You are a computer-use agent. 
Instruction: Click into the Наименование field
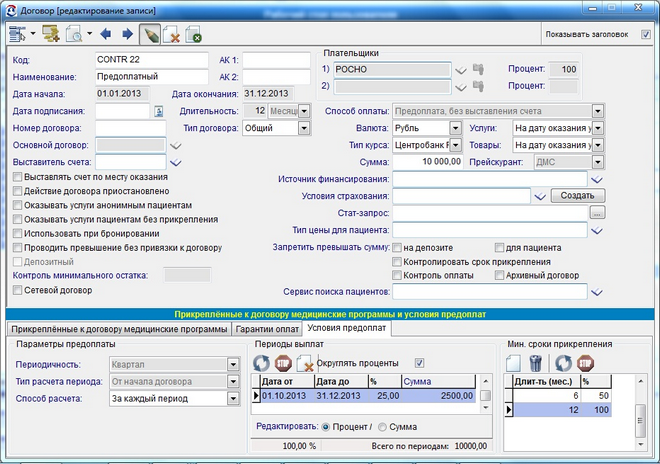tap(152, 77)
